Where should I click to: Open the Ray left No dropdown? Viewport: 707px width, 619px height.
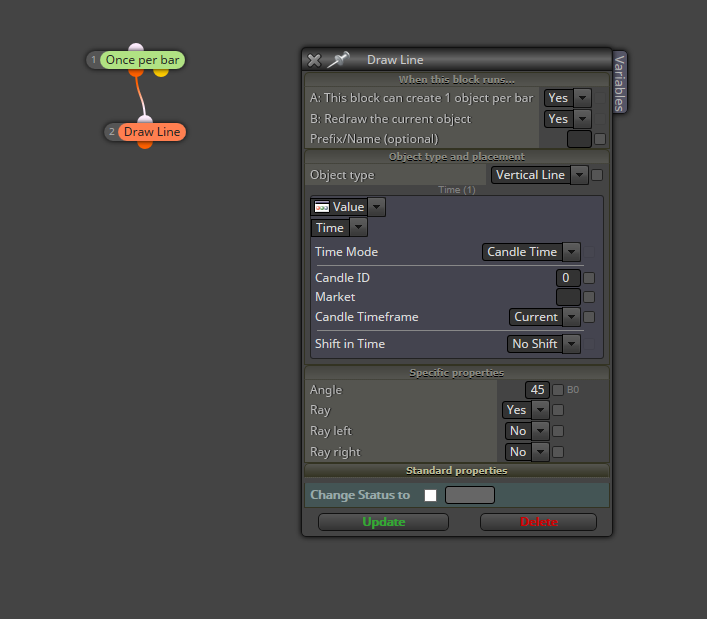pyautogui.click(x=527, y=431)
